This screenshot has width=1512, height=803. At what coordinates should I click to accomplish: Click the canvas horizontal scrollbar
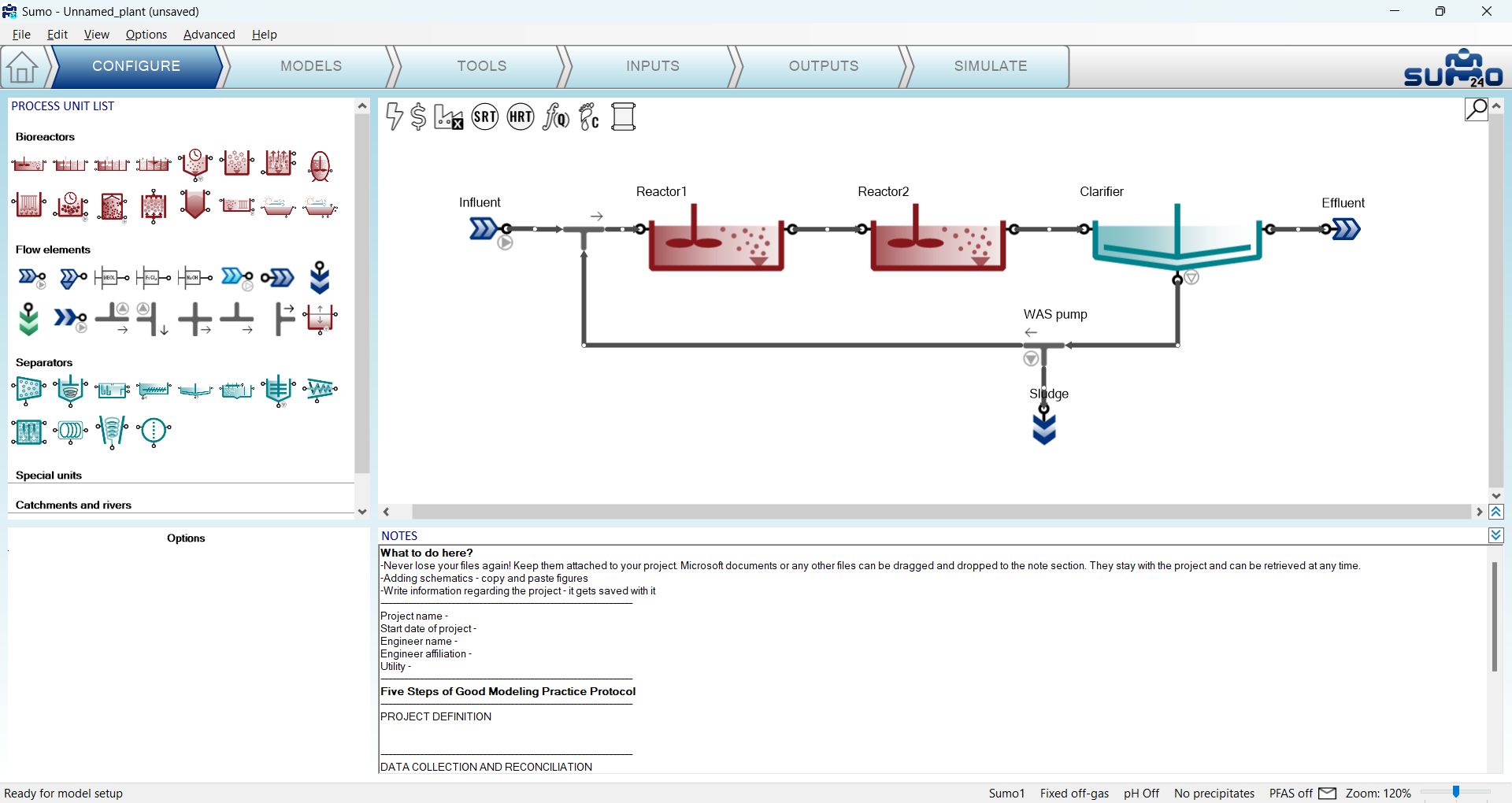[941, 512]
